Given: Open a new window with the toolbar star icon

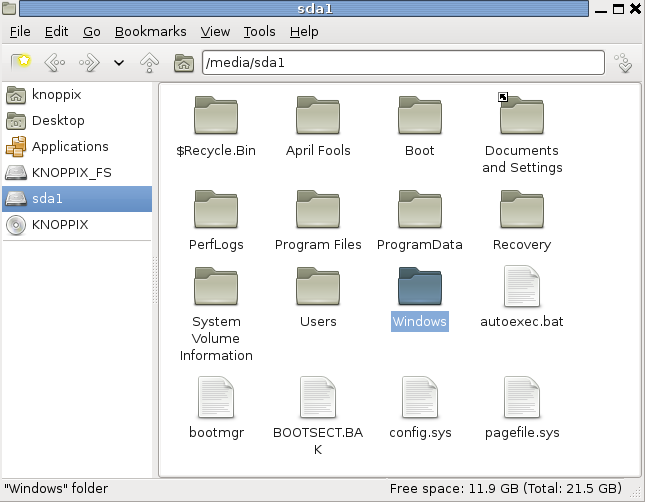Looking at the screenshot, I should (21, 63).
